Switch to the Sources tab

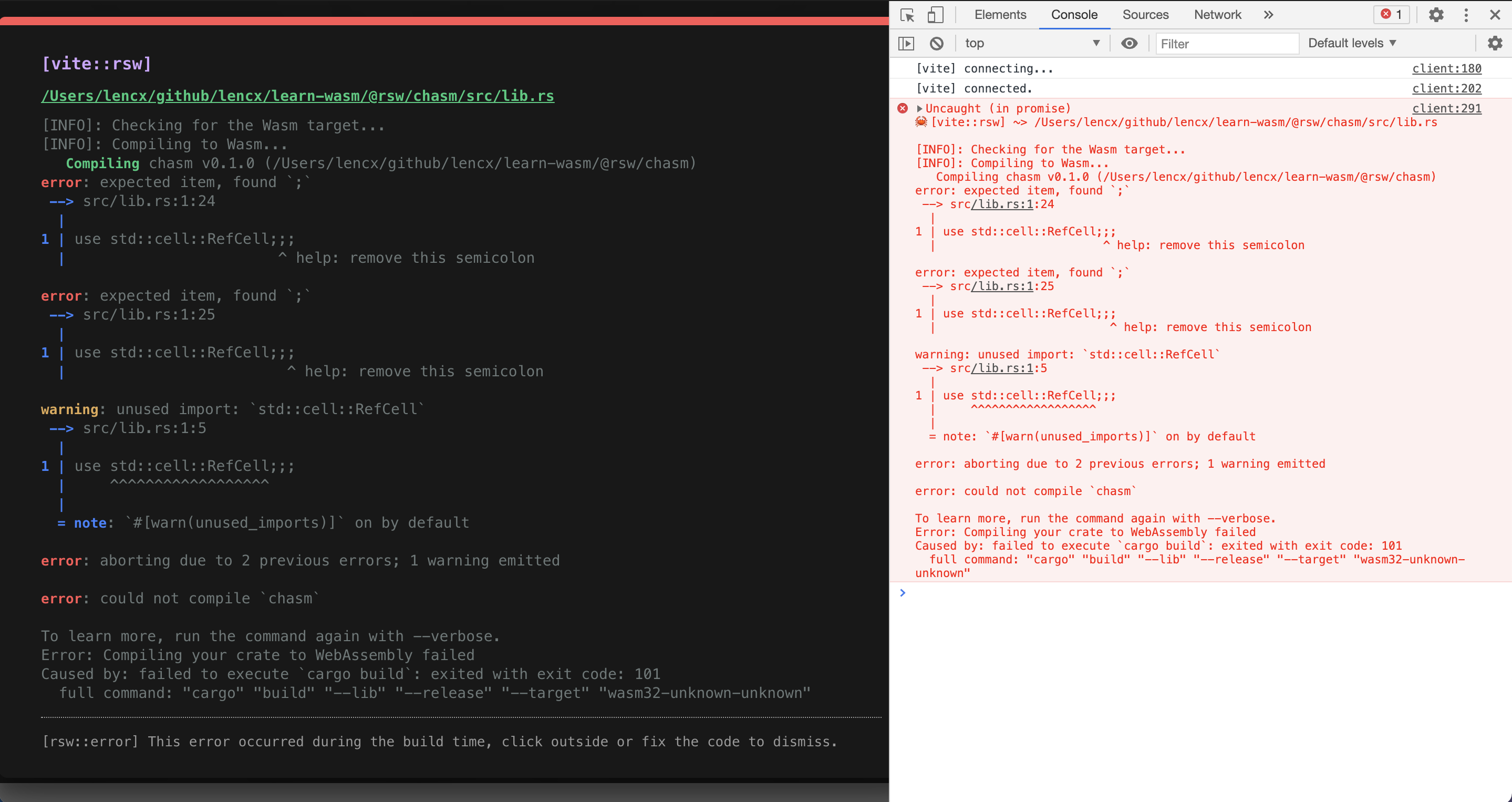(1145, 15)
